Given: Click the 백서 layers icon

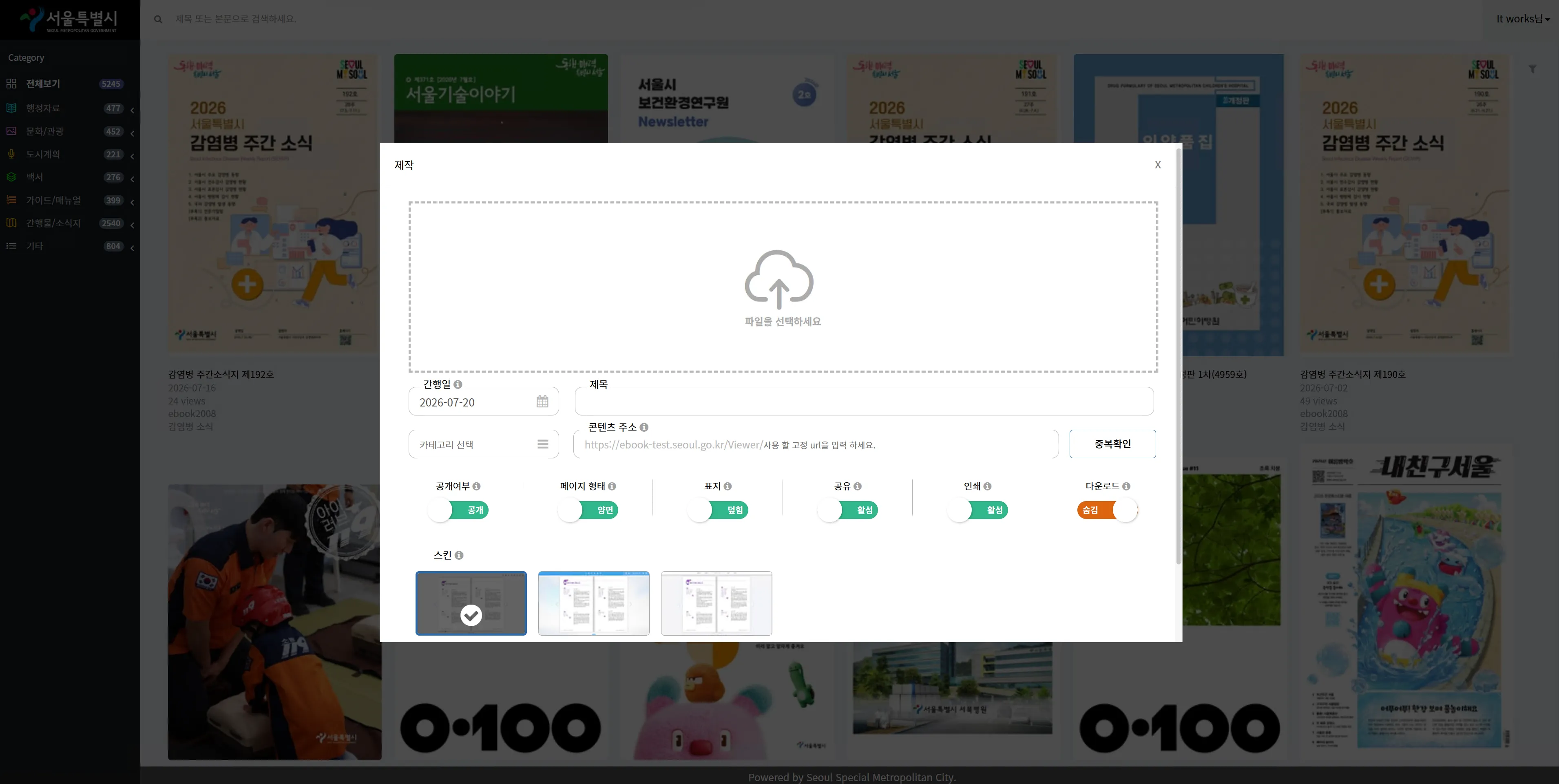Looking at the screenshot, I should click(x=11, y=177).
